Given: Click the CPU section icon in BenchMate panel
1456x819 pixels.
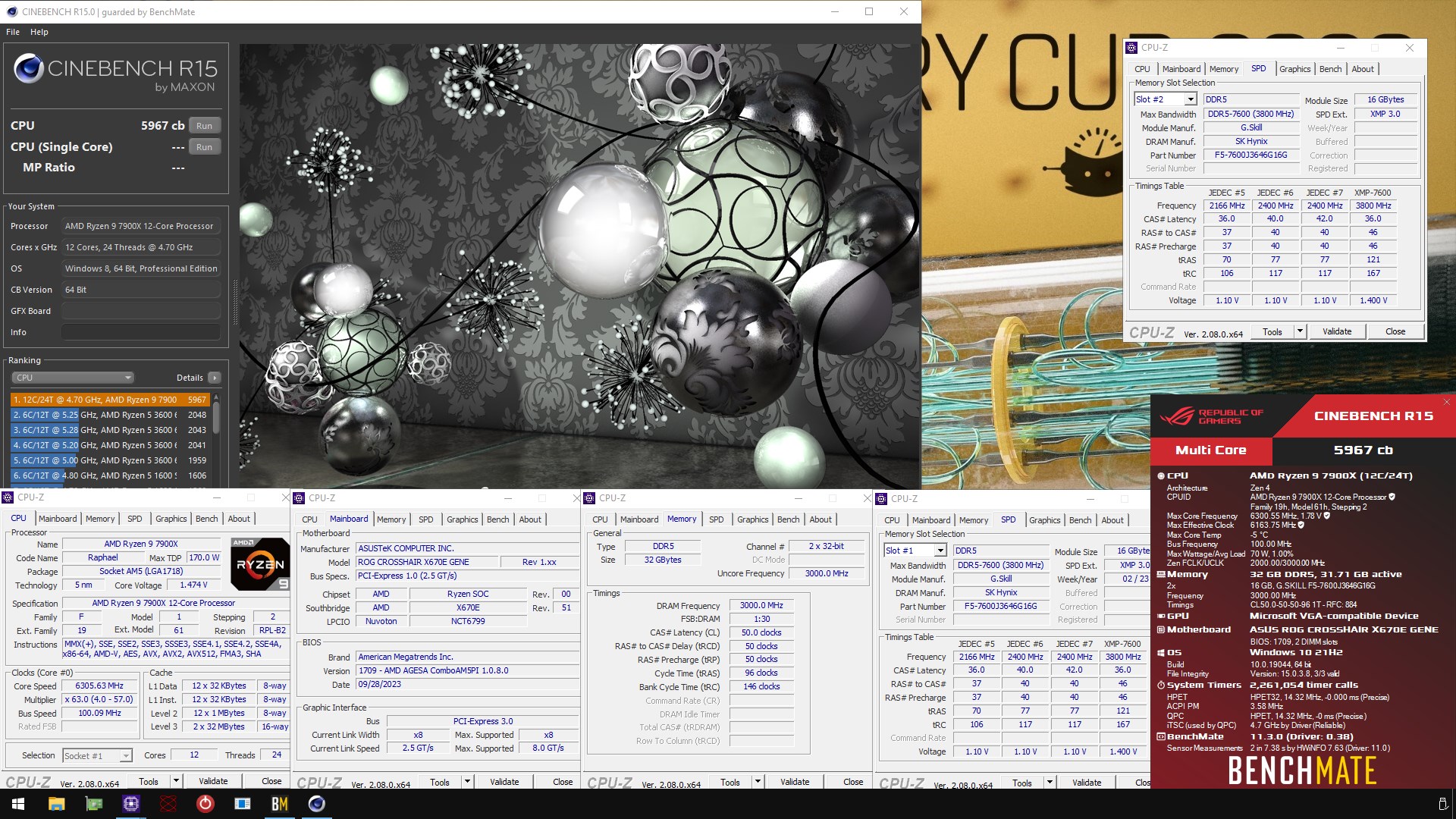Looking at the screenshot, I should pyautogui.click(x=1160, y=476).
